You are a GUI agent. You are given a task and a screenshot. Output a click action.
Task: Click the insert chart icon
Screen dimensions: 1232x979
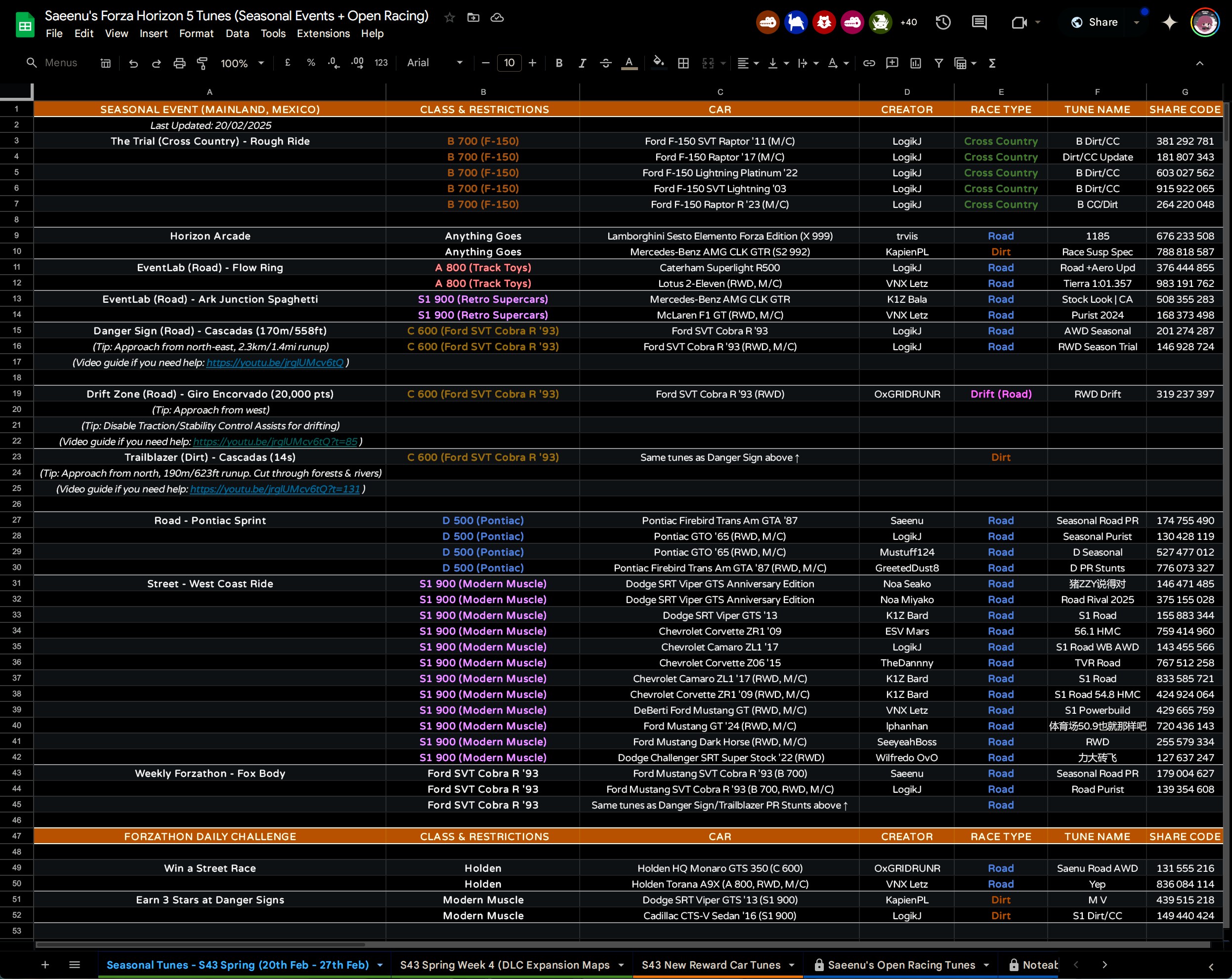pyautogui.click(x=915, y=63)
